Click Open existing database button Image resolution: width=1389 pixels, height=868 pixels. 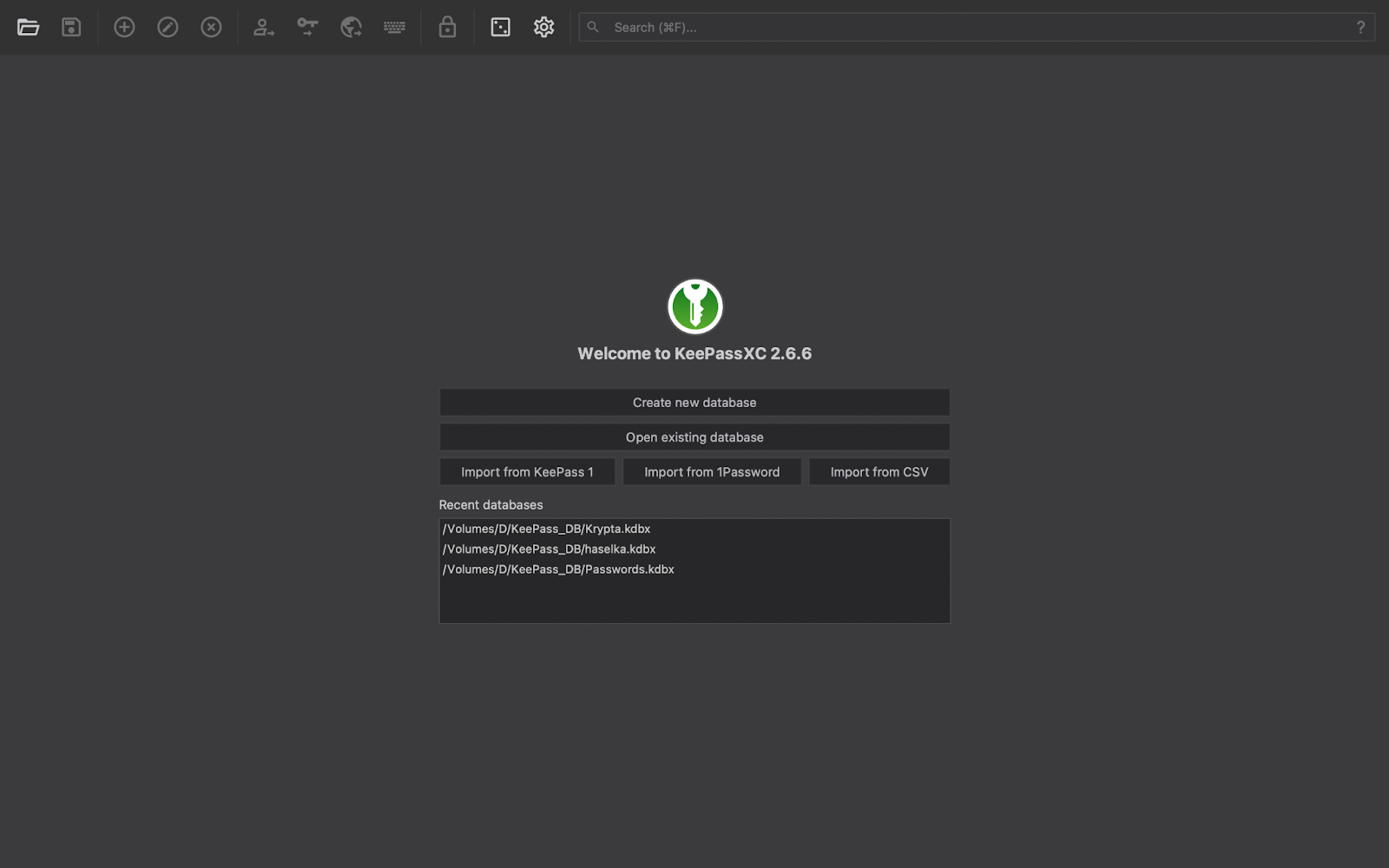(x=694, y=437)
